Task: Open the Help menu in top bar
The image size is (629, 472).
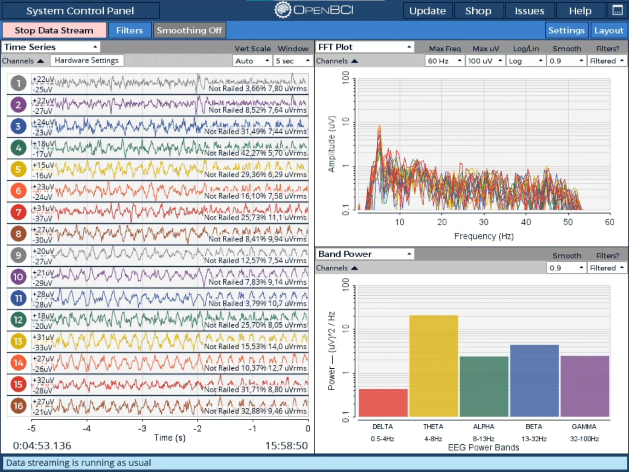Action: 580,10
